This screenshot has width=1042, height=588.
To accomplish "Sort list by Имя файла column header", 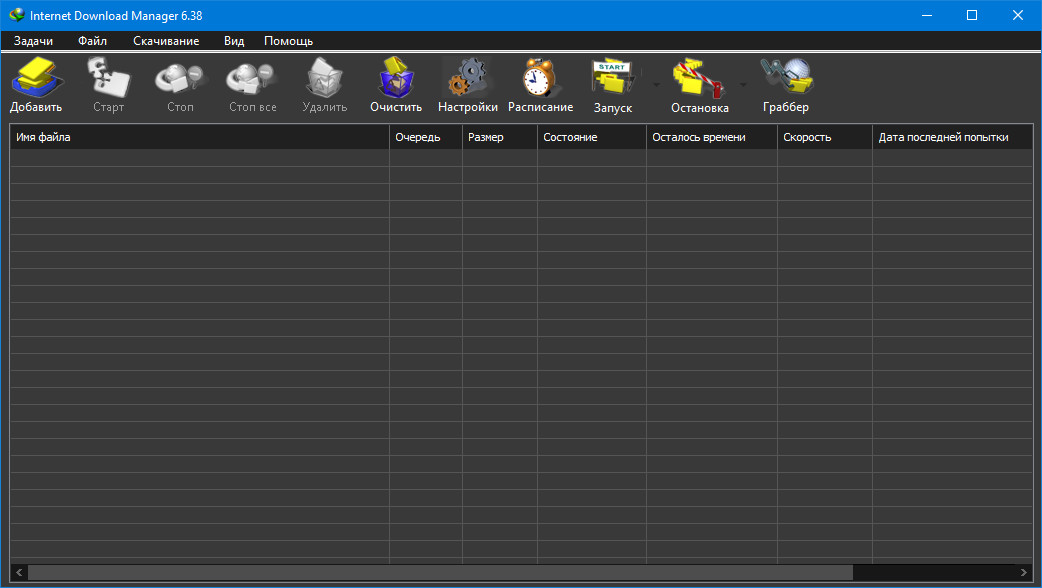I will pyautogui.click(x=199, y=137).
